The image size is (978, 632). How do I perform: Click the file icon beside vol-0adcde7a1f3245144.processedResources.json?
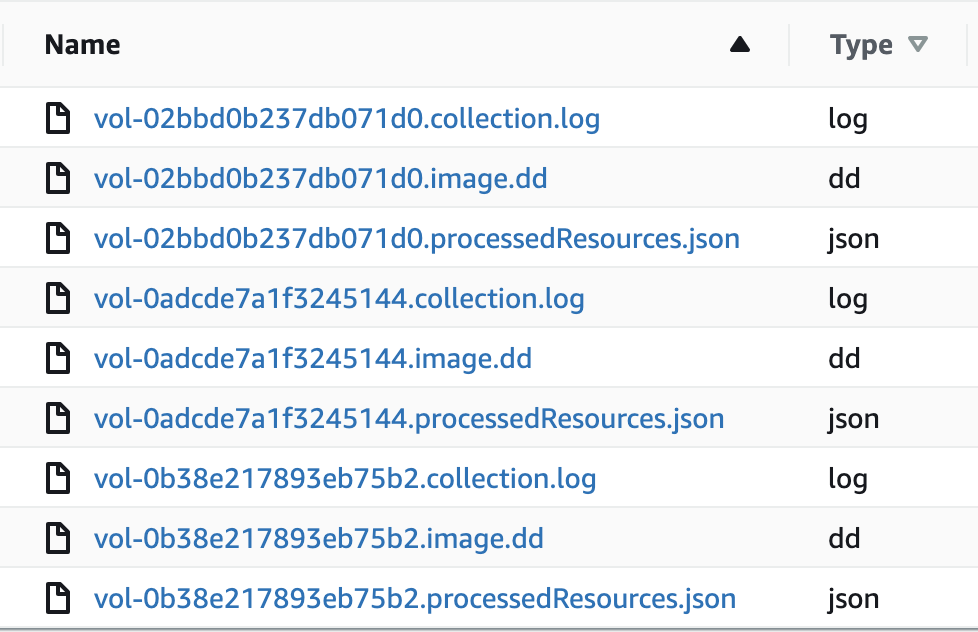58,418
